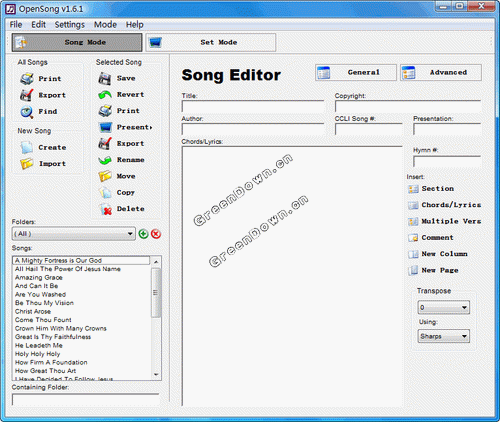The width and height of the screenshot is (500, 422).
Task: Click the Copy pages icon
Action: [105, 192]
